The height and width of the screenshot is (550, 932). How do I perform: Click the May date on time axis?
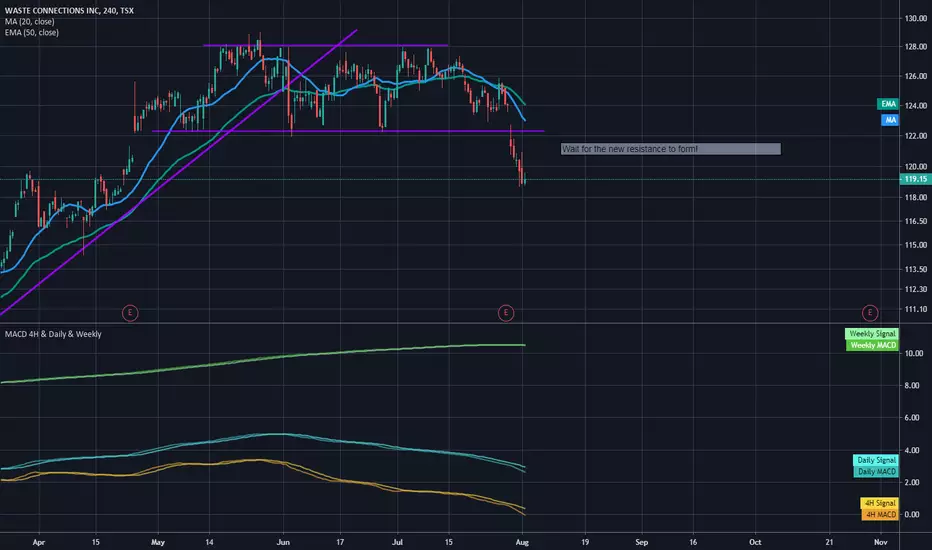tap(158, 542)
